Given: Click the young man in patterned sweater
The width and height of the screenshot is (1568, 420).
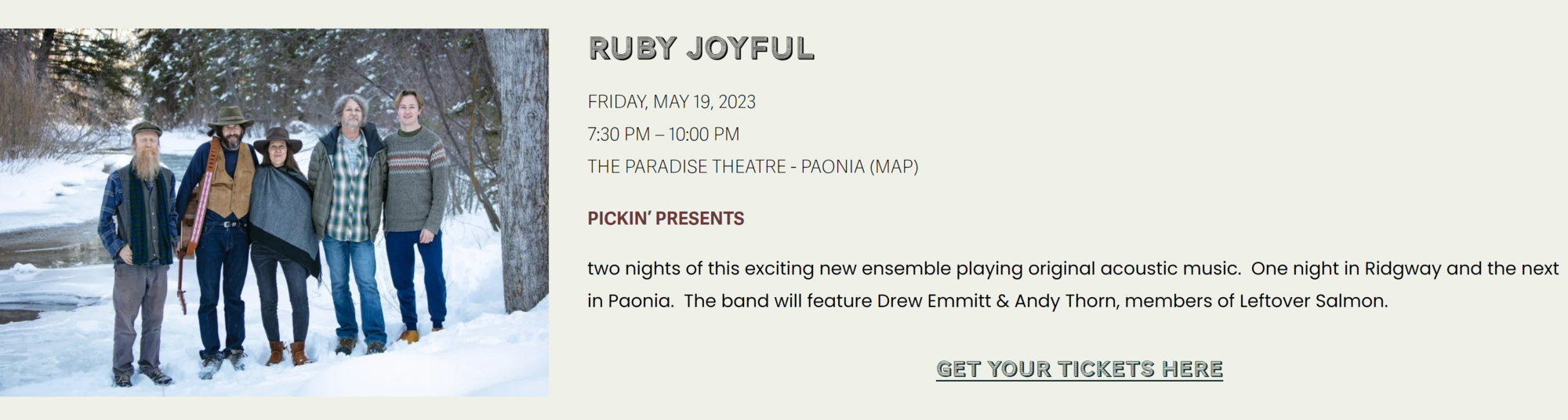Looking at the screenshot, I should (x=416, y=215).
